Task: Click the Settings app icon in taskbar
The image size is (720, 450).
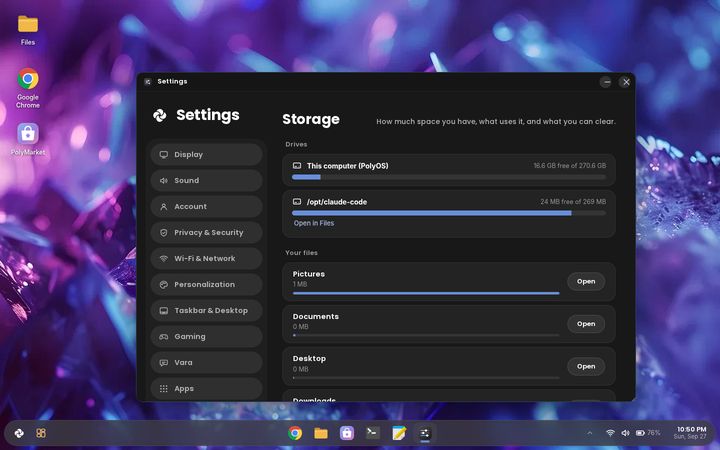Action: [425, 433]
